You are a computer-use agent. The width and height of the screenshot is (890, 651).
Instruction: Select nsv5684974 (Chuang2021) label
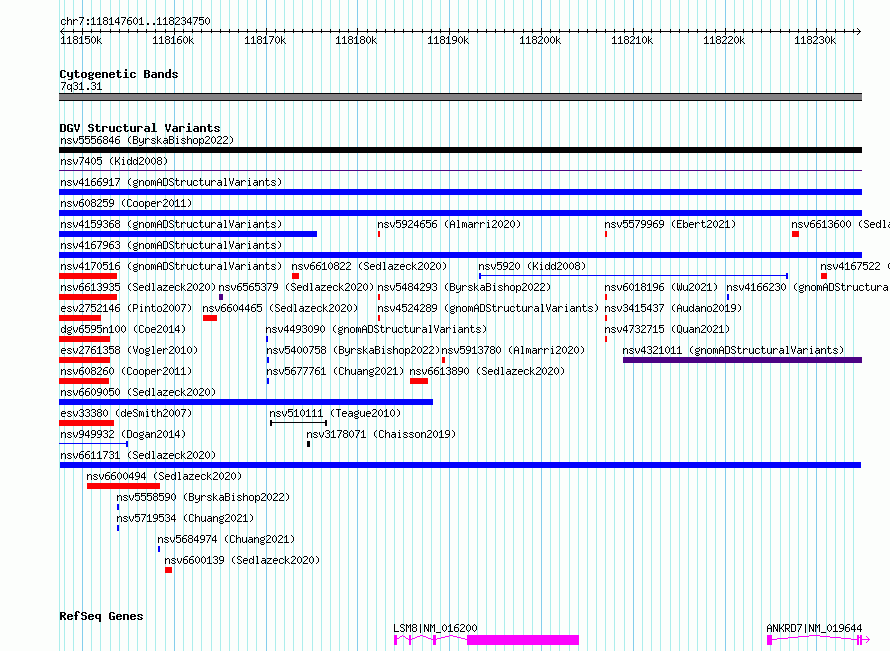226,539
